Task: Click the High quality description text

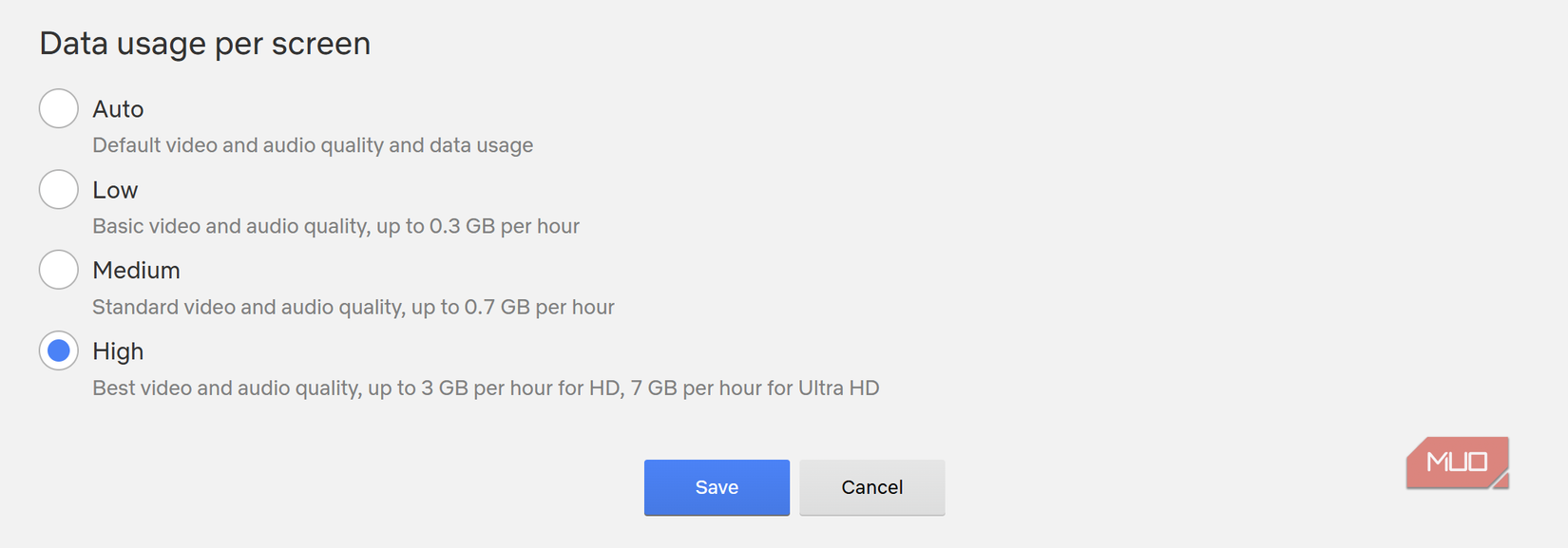Action: (485, 387)
